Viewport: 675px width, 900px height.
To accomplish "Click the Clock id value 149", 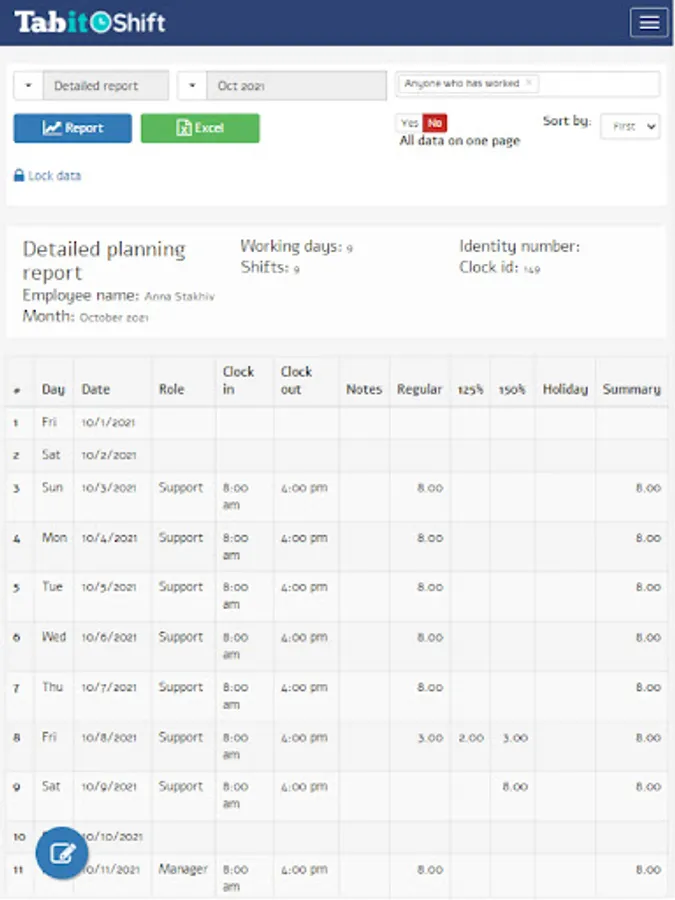I will (532, 269).
